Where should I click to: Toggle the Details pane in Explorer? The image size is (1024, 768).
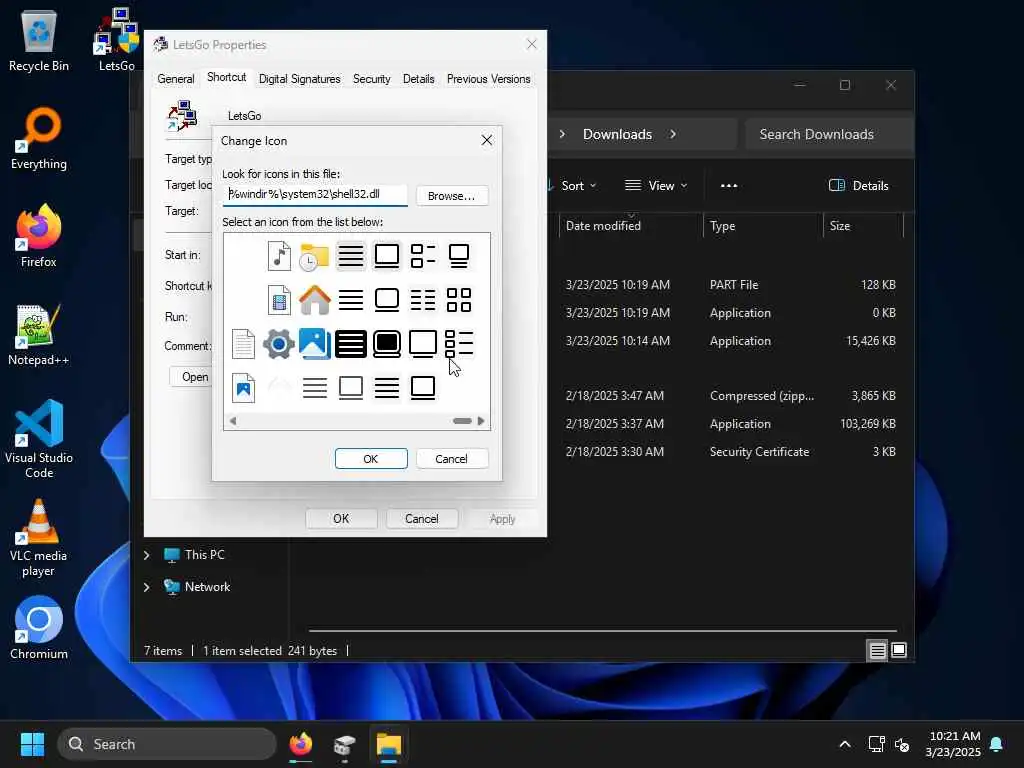tap(859, 185)
